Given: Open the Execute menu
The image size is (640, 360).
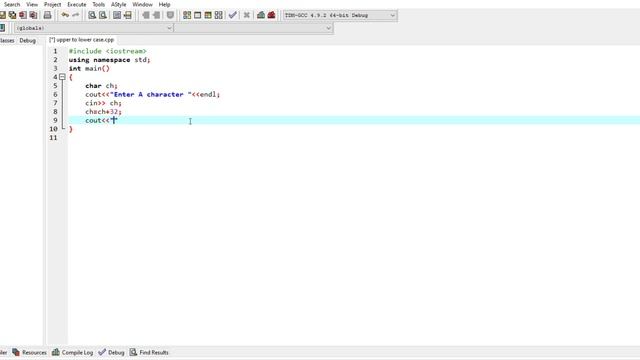Looking at the screenshot, I should [x=77, y=4].
